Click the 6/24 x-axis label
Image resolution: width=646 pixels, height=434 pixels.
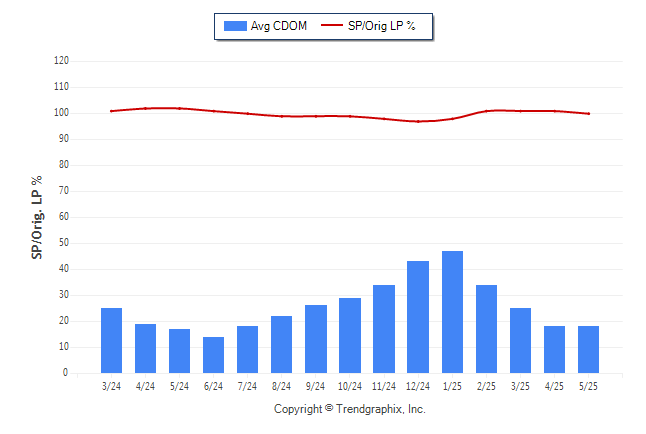213,386
